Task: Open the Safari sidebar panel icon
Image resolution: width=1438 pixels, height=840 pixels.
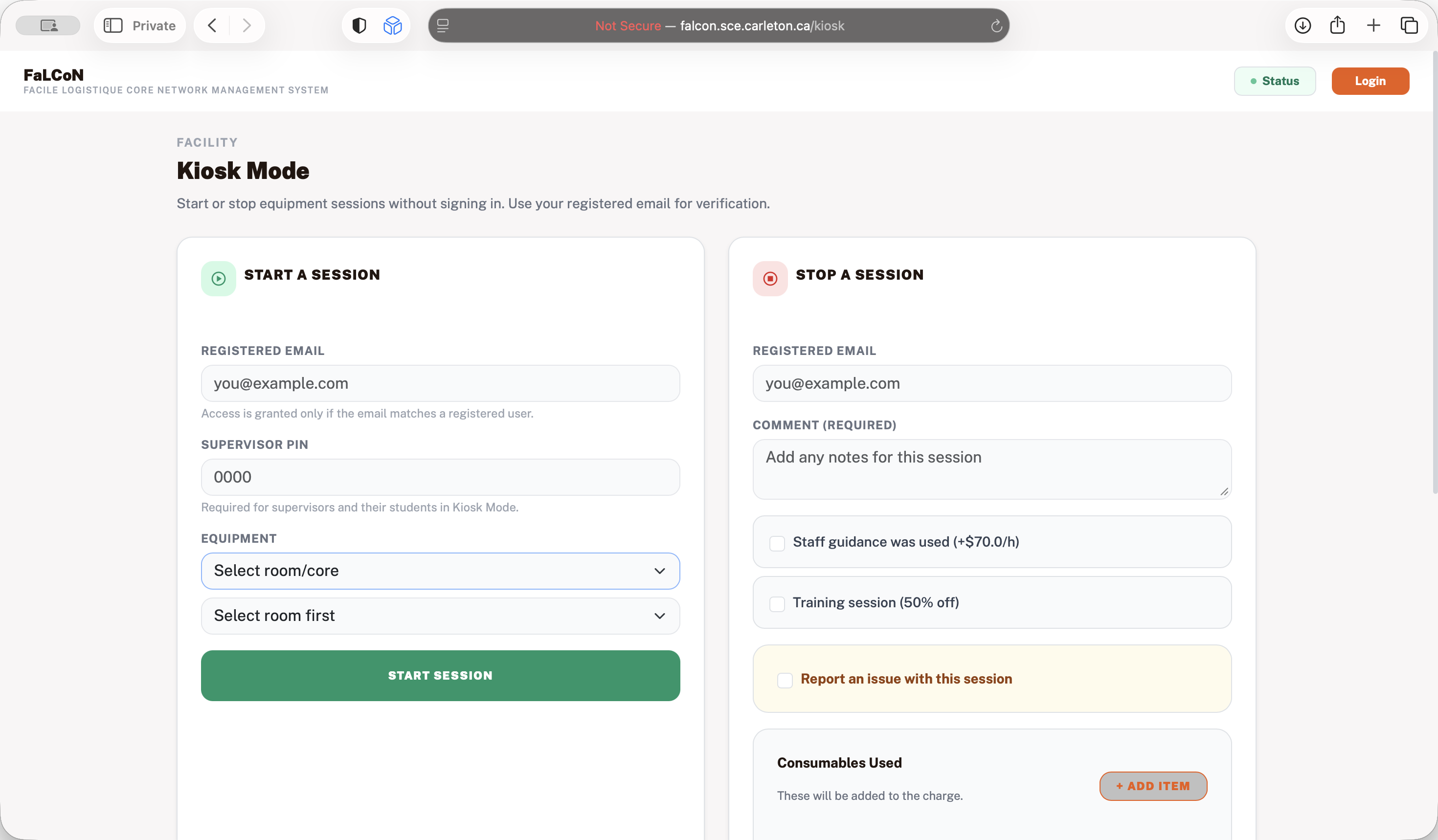Action: [113, 25]
